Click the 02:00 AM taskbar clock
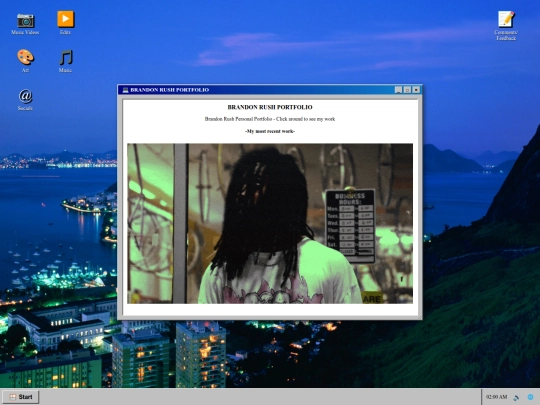 pos(496,397)
